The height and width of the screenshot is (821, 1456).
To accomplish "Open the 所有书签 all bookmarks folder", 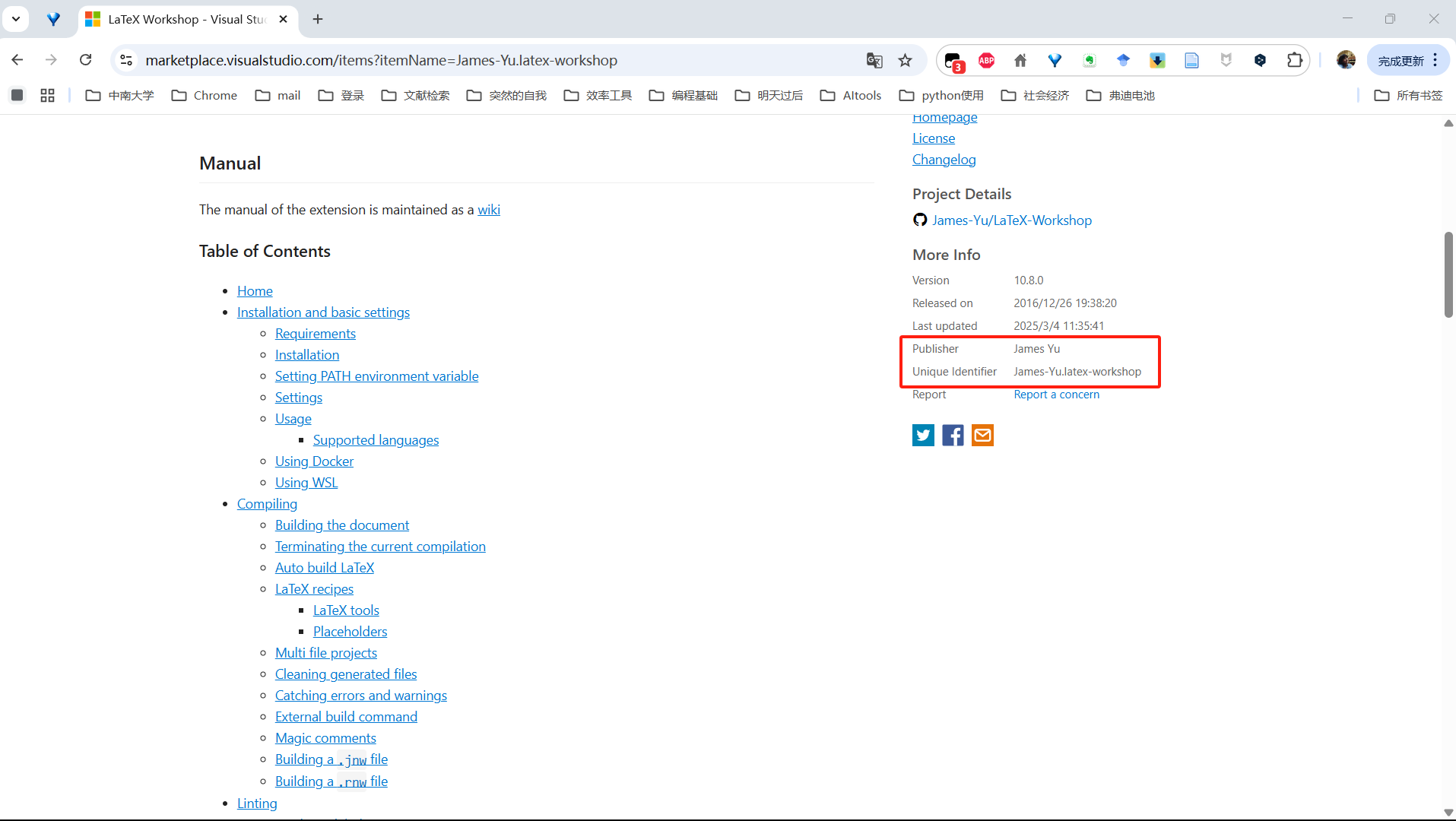I will 1408,95.
